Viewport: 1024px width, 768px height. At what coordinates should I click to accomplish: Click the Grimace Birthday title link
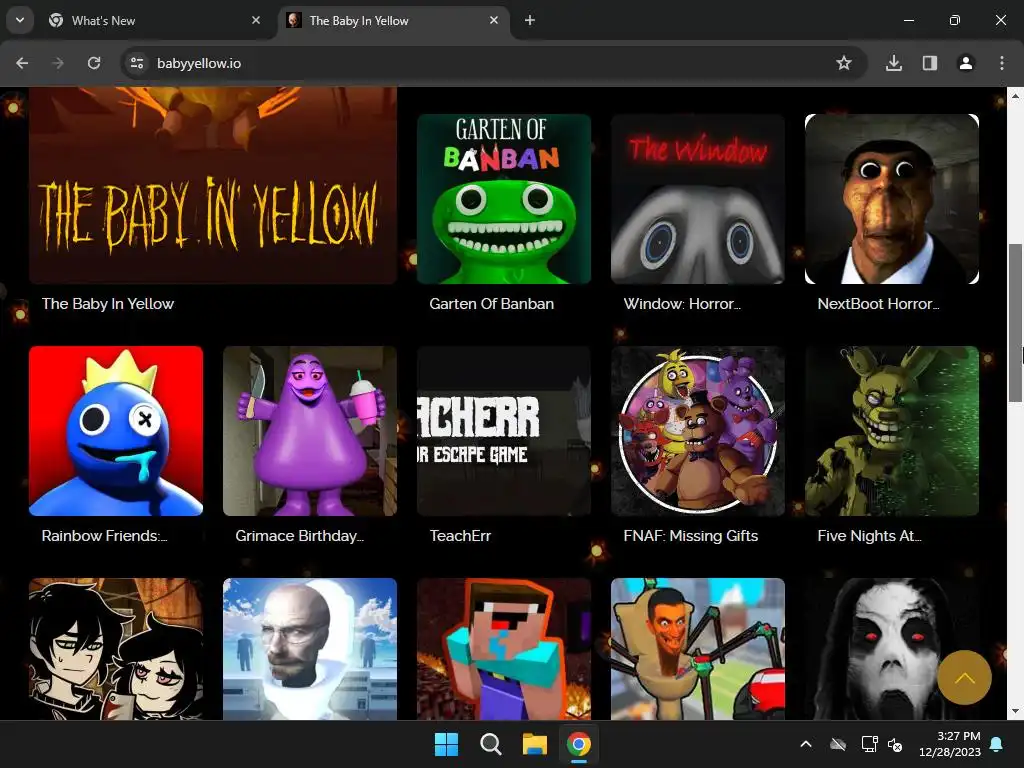300,536
